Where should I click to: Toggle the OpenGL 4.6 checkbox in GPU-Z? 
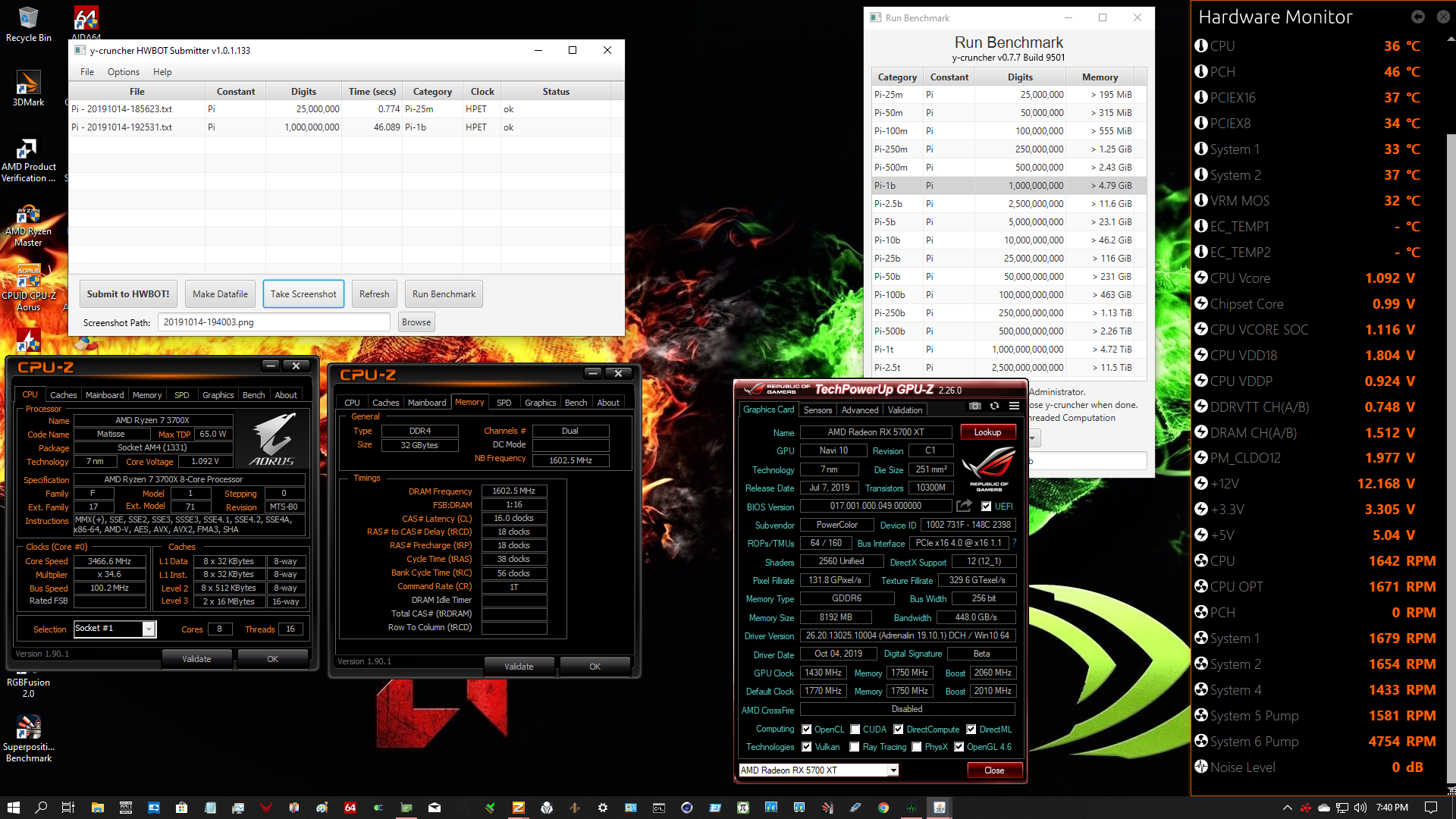point(959,747)
